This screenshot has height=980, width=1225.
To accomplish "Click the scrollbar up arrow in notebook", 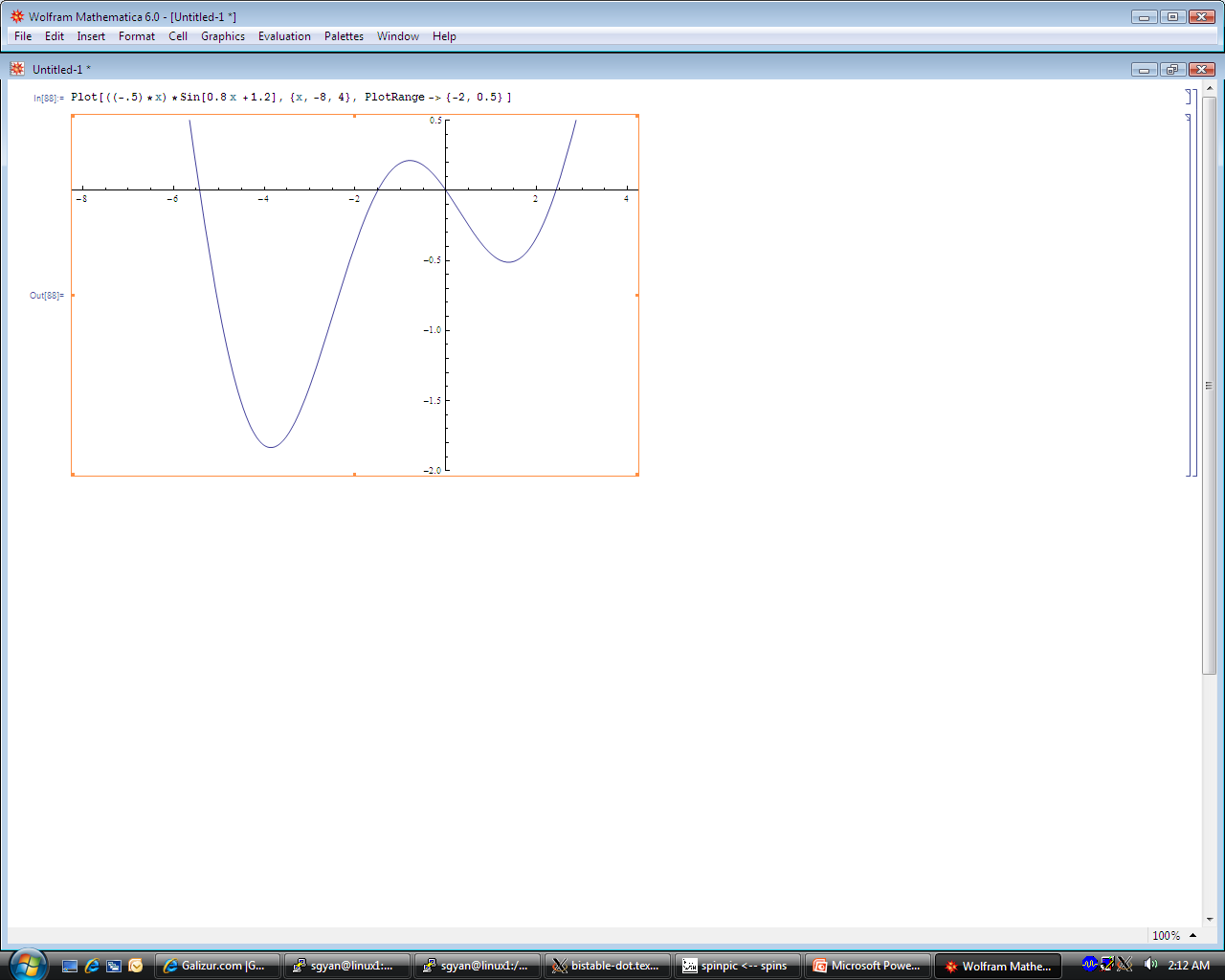I will (1210, 88).
